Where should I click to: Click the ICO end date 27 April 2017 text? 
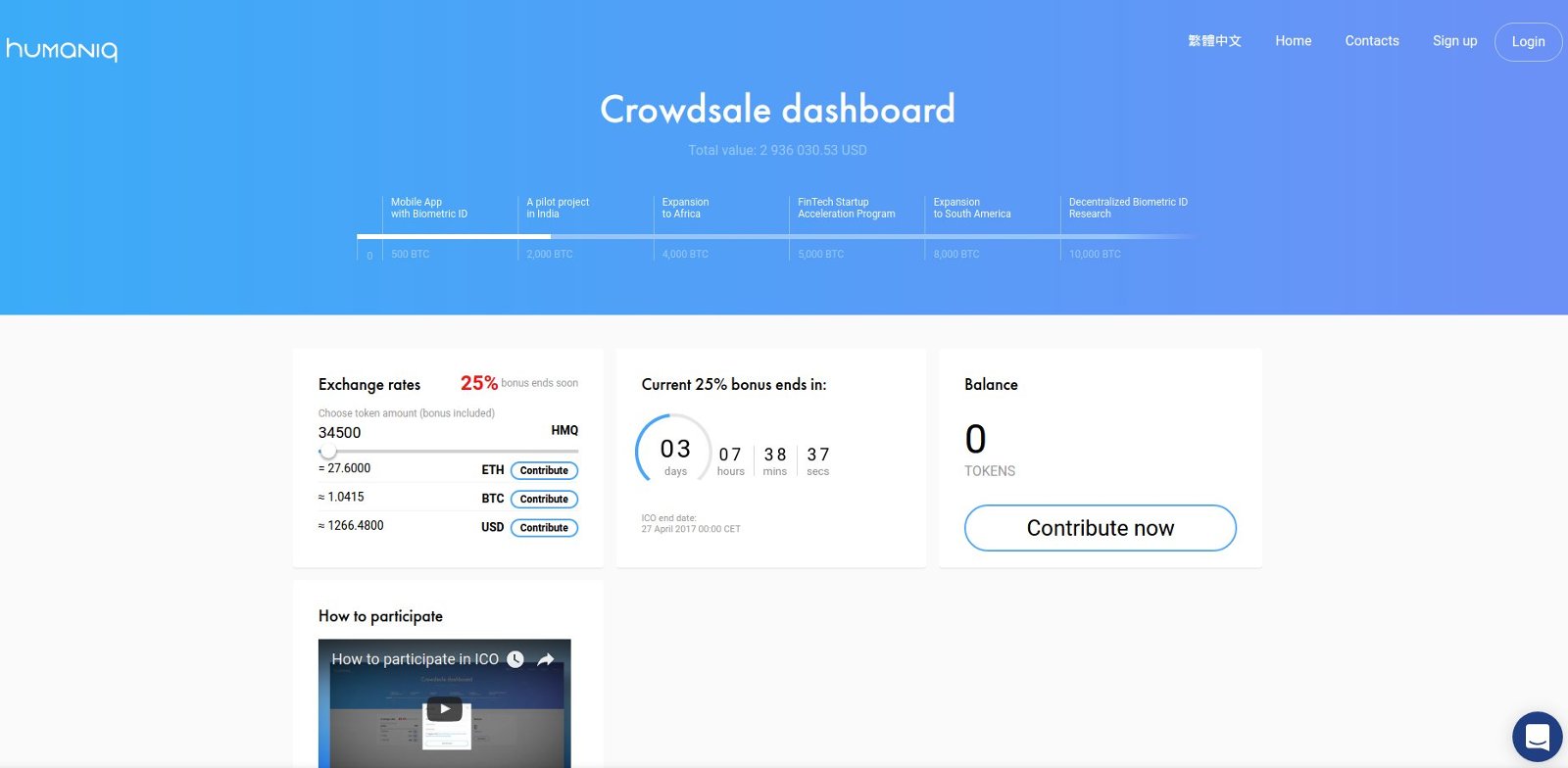[x=691, y=523]
